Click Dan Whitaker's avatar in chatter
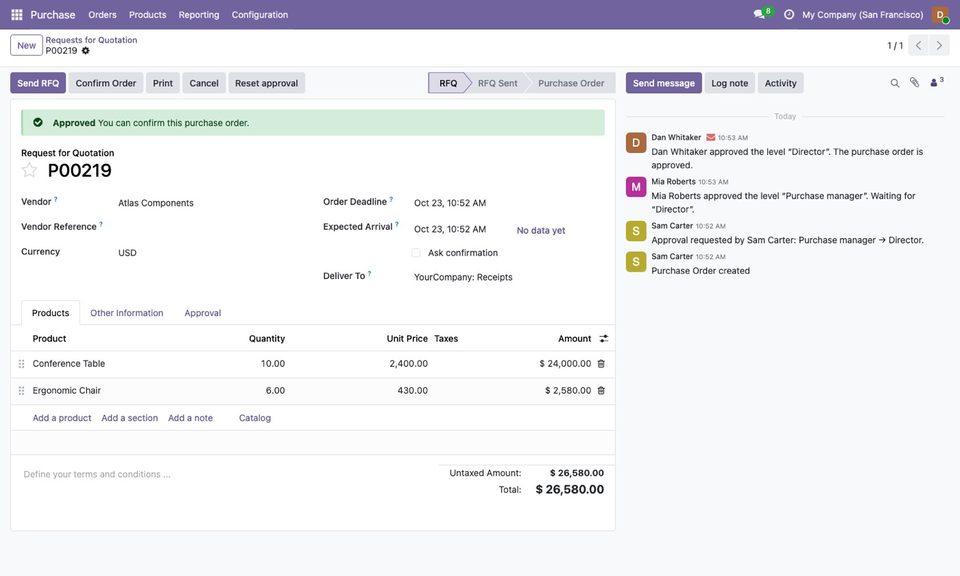Image resolution: width=960 pixels, height=576 pixels. coord(636,143)
